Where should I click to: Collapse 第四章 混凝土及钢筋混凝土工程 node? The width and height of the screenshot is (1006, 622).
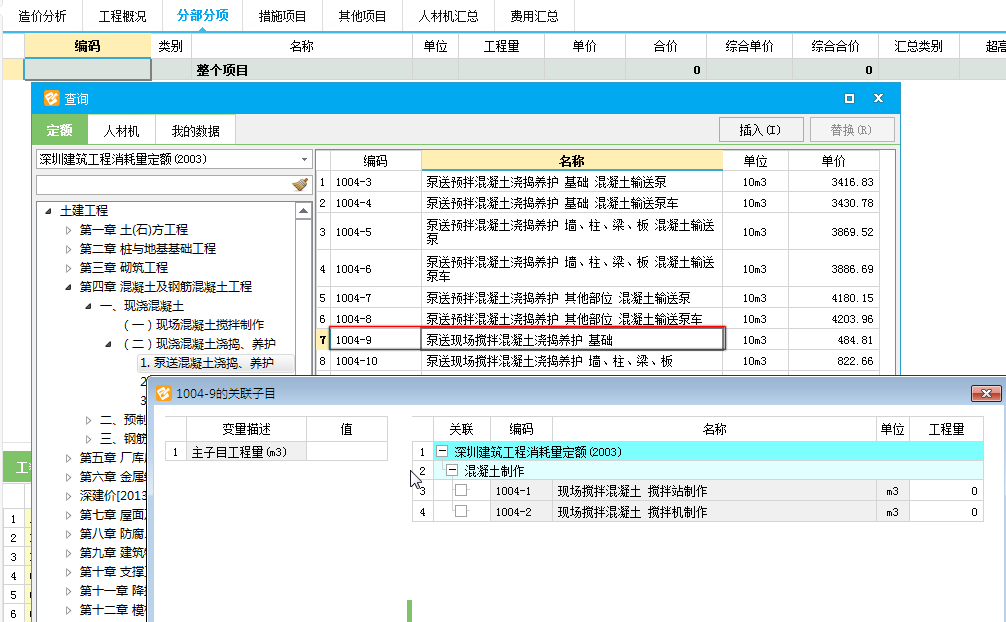point(69,287)
